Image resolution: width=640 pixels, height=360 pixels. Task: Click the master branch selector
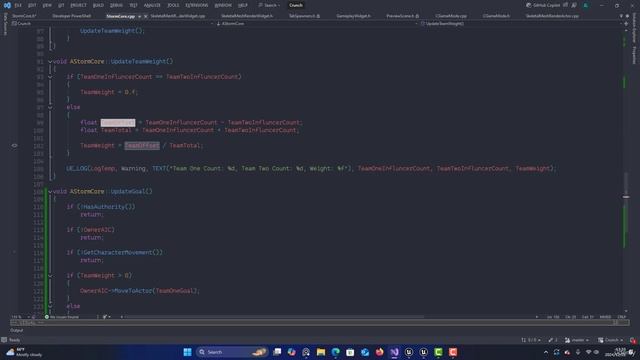(x=577, y=340)
